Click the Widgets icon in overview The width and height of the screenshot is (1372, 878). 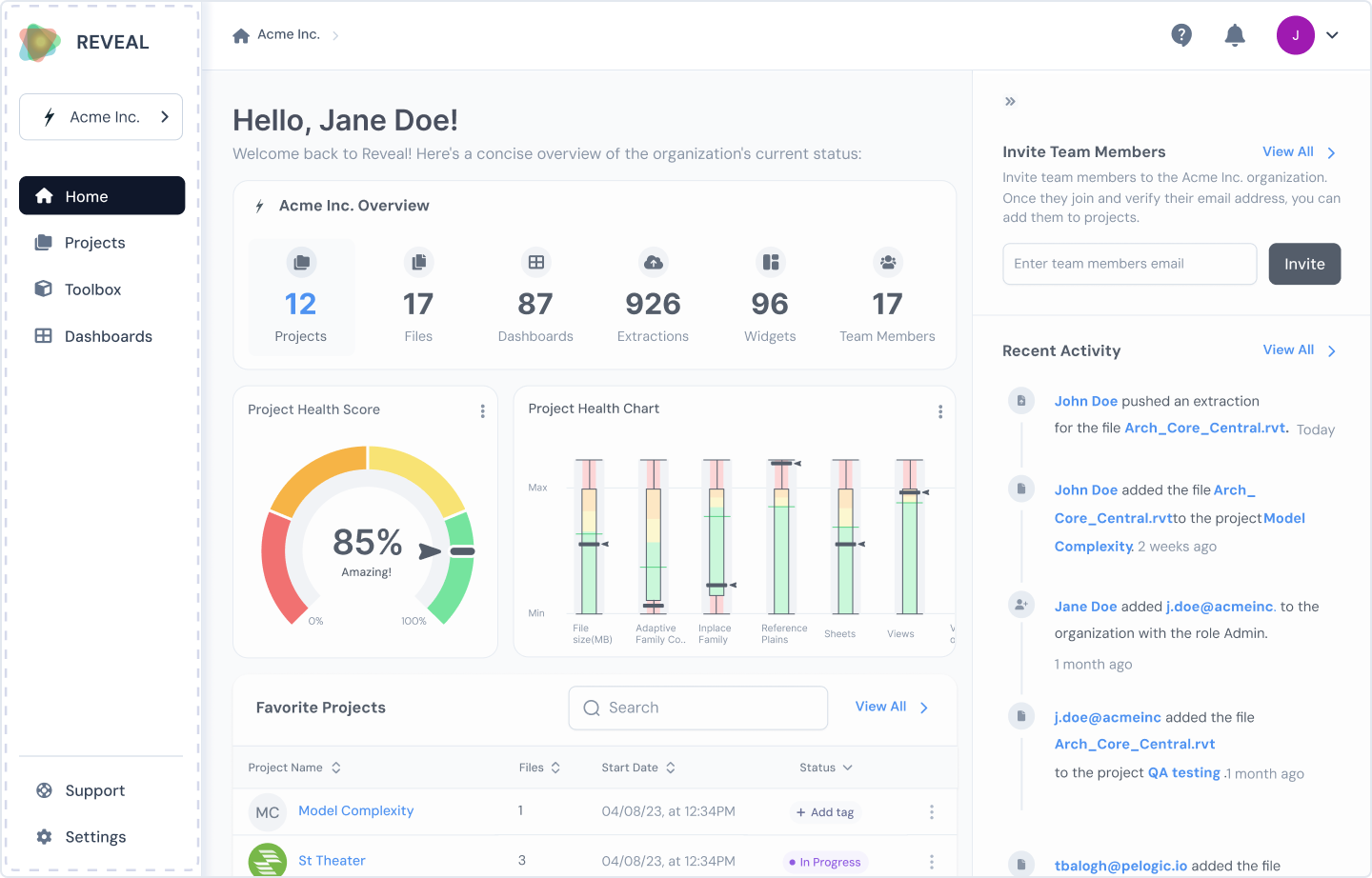[770, 262]
